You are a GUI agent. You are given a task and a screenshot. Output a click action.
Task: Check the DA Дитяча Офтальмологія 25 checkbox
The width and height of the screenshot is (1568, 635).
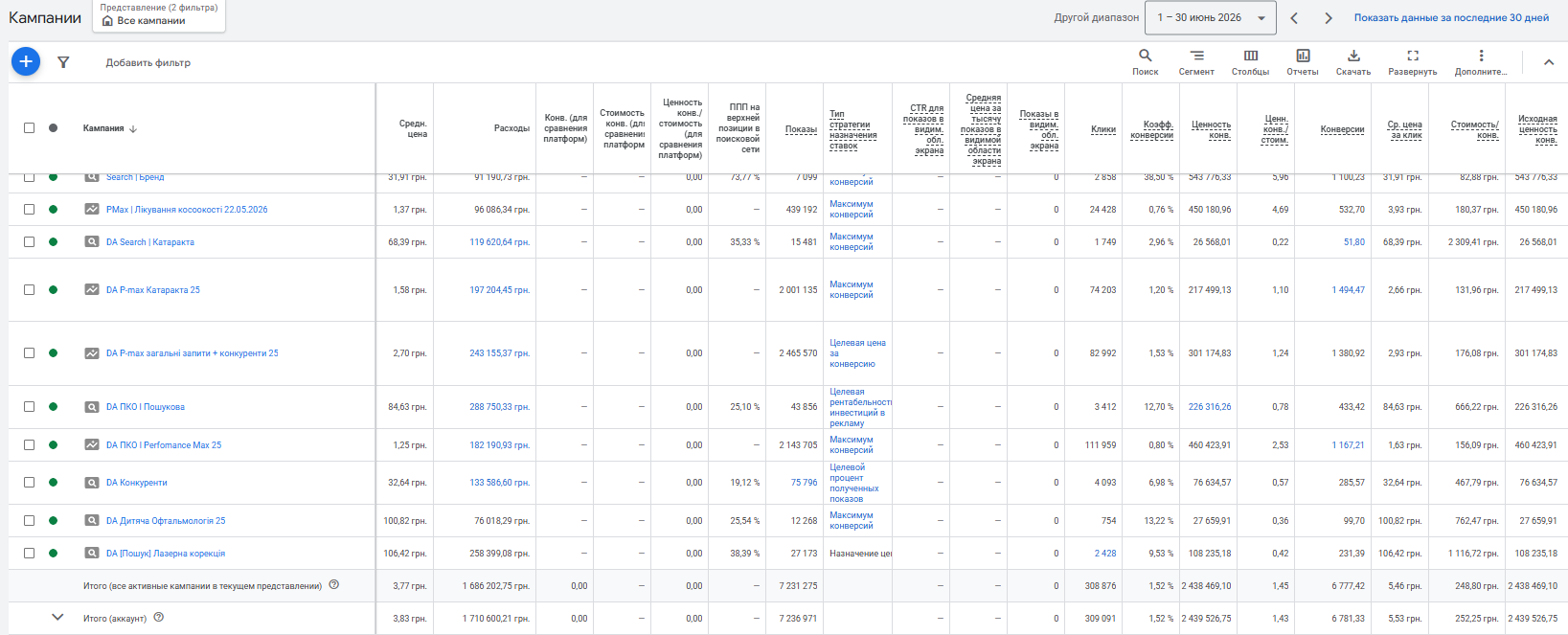(29, 520)
